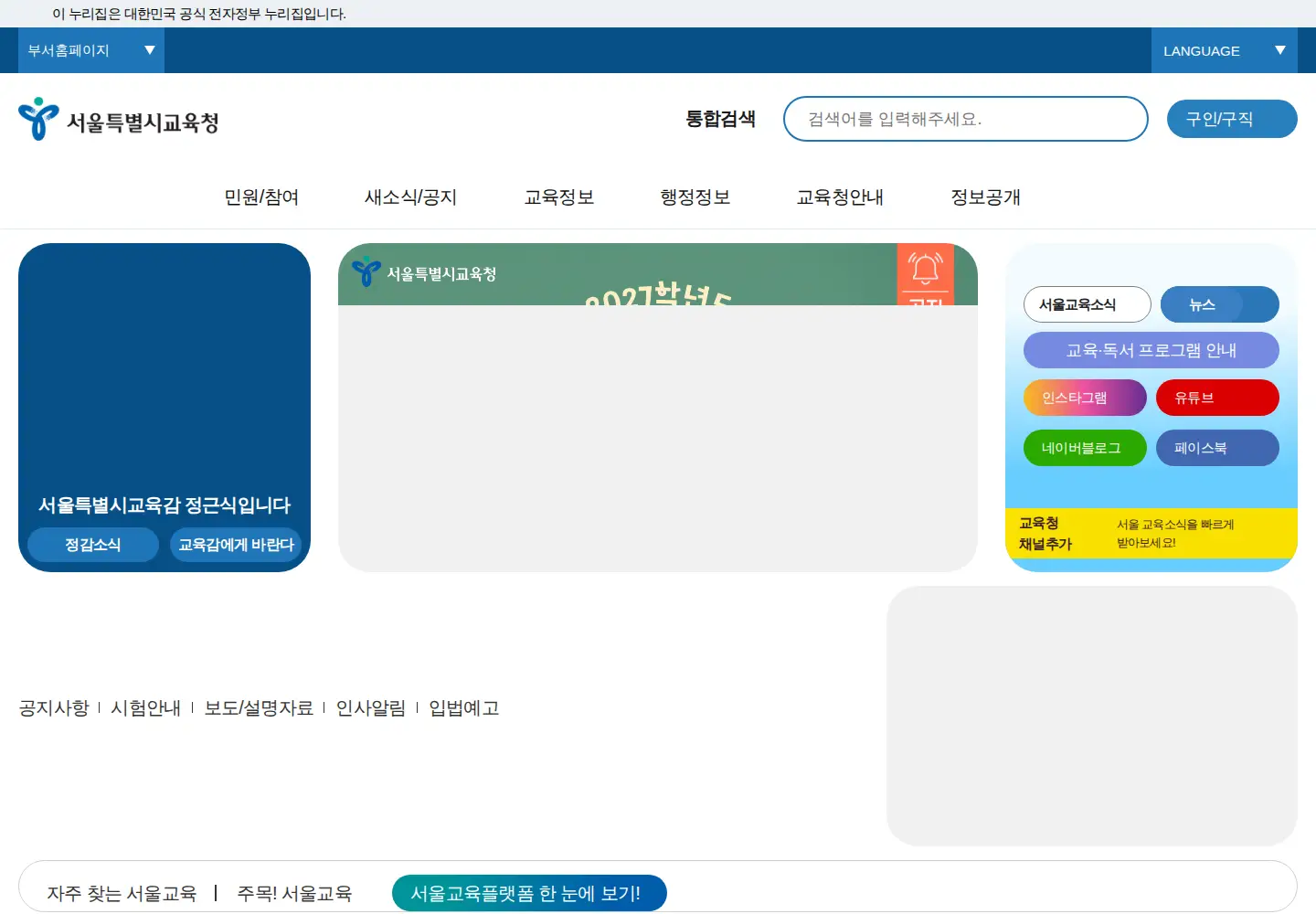
Task: Open the LANGUAGE dropdown
Action: pos(1225,50)
